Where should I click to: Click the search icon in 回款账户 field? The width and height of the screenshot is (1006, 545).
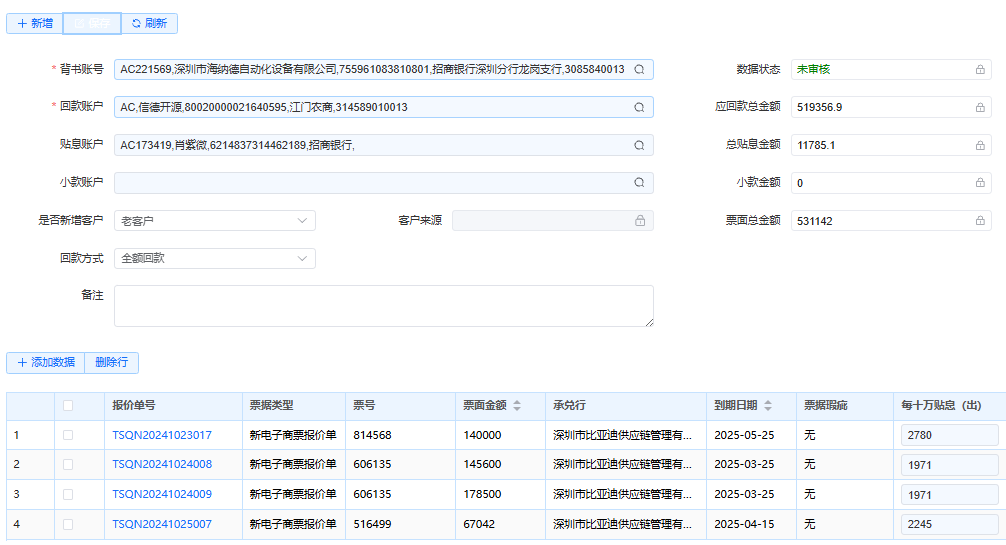click(x=639, y=108)
